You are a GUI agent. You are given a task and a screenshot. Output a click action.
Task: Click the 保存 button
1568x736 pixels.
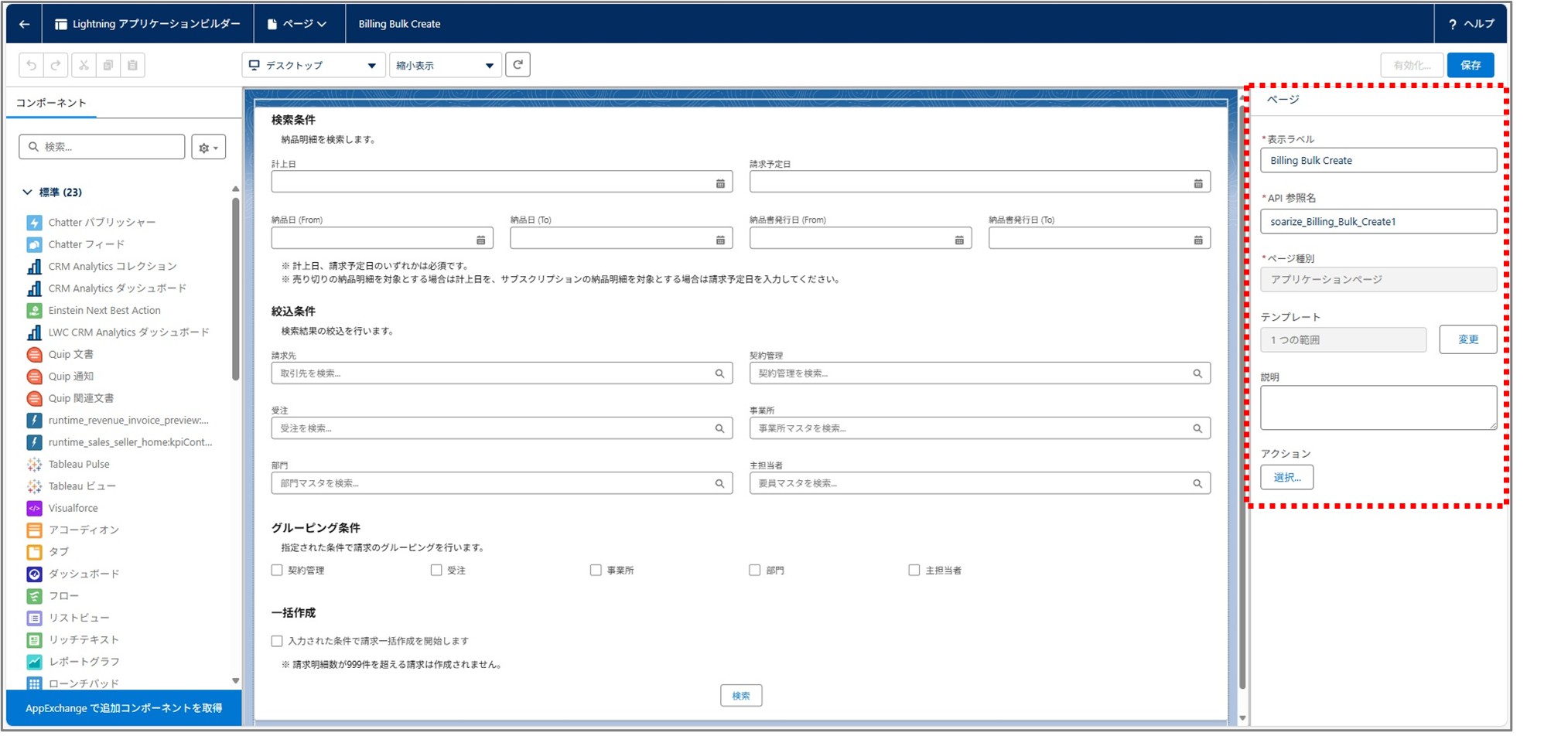[1470, 66]
